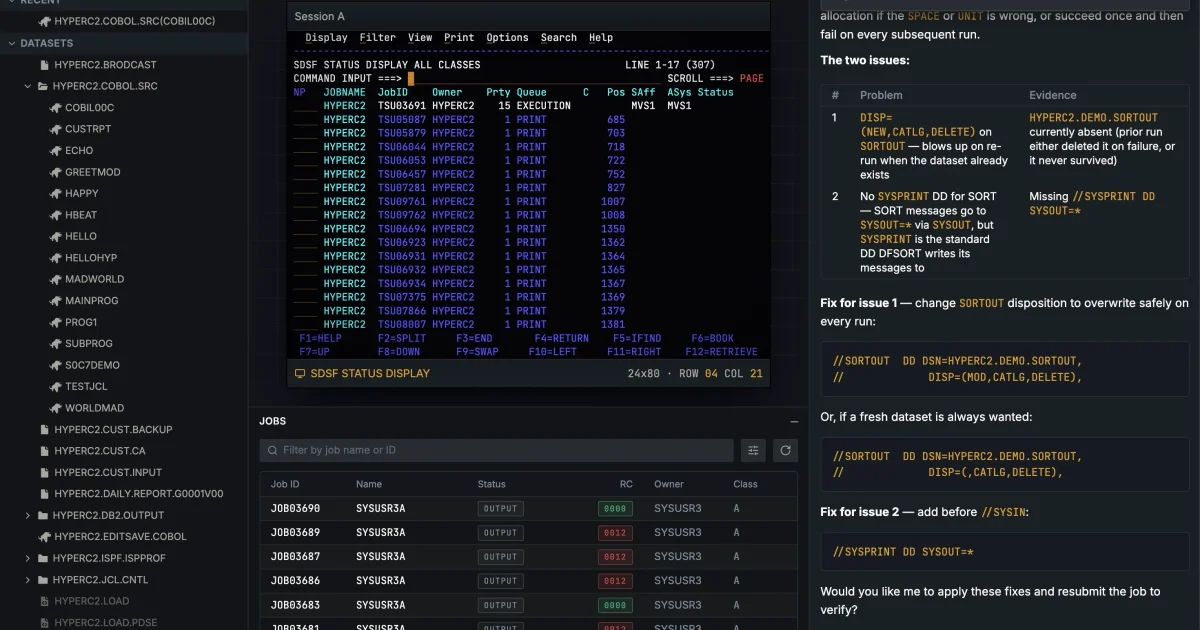Click the GREETMOD member icon
Viewport: 1200px width, 630px height.
click(x=56, y=172)
